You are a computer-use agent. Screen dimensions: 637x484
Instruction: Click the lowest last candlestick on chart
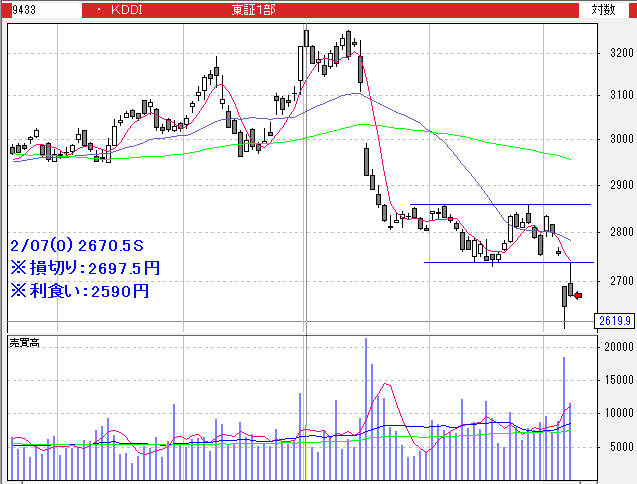[x=565, y=300]
